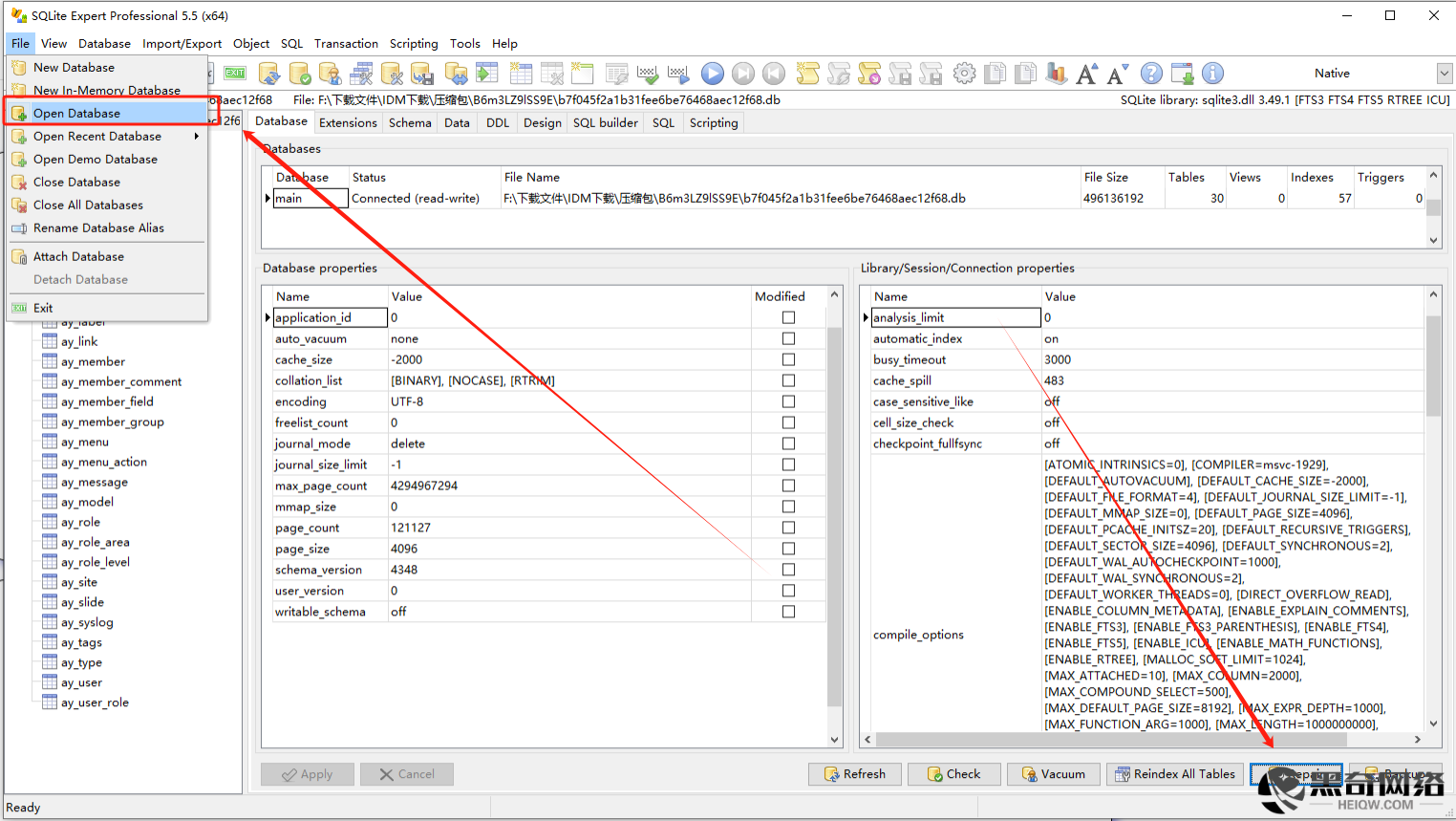Open the gear settings toolbar icon
The image size is (1456, 821).
965,74
